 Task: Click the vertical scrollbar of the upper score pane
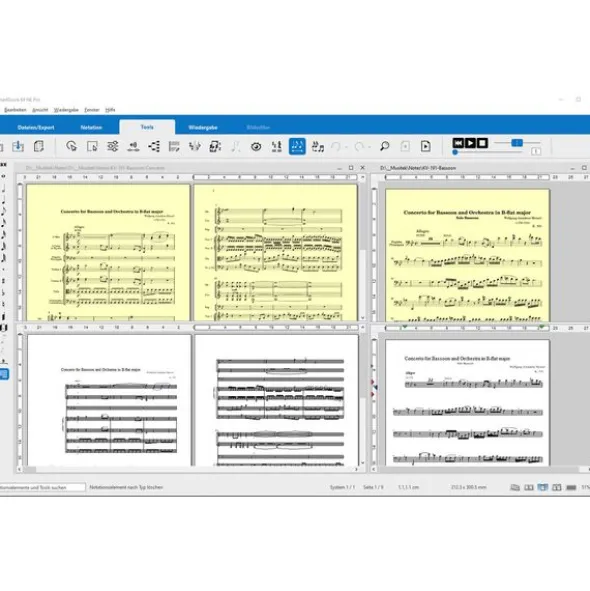click(x=363, y=248)
